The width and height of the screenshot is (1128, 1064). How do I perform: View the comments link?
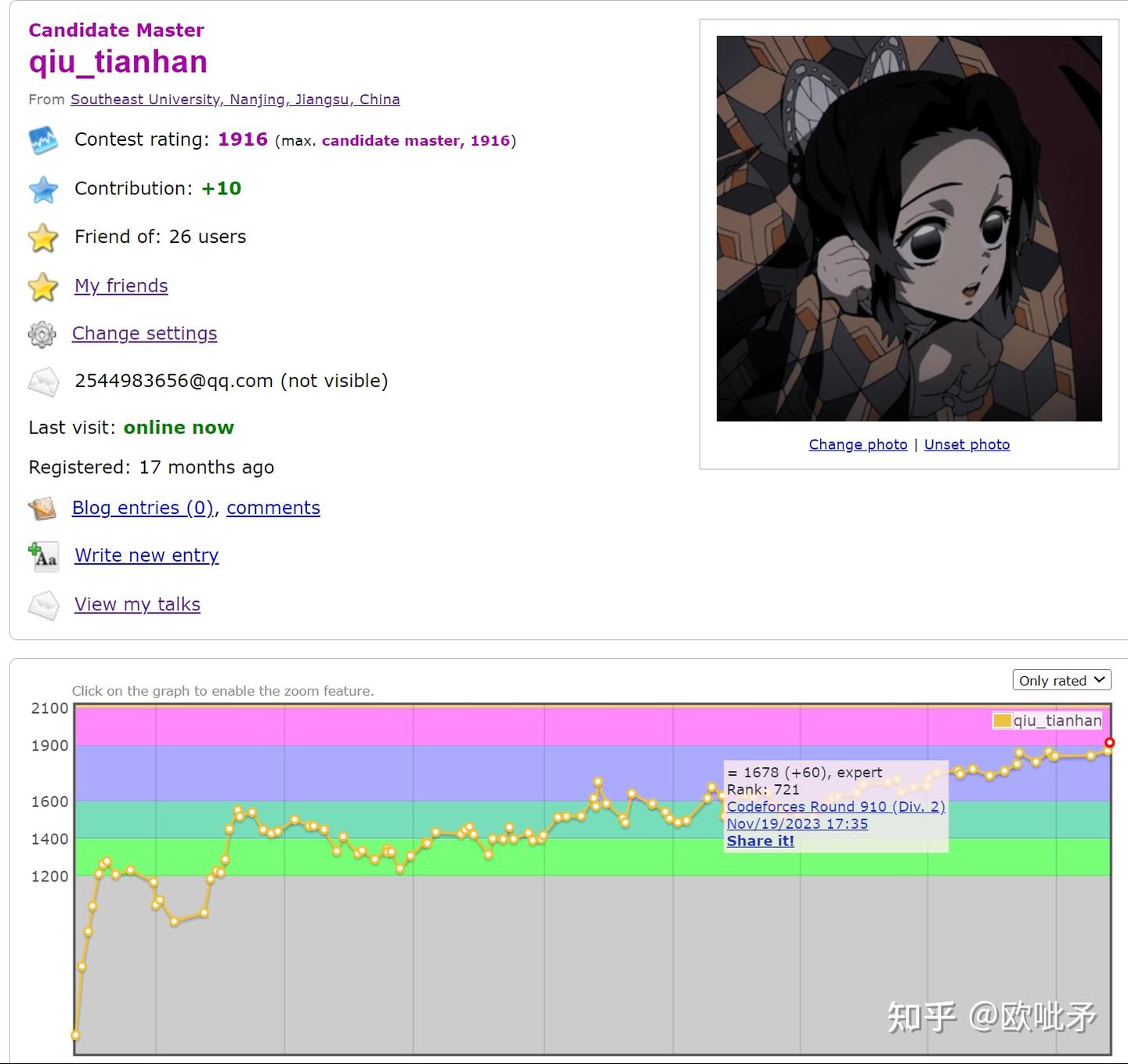click(x=273, y=508)
